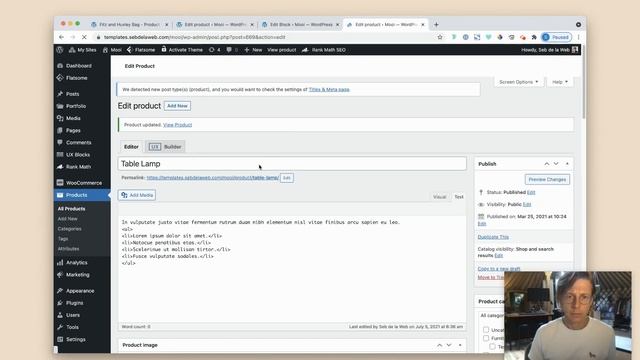640x360 pixels.
Task: Close the Edit Block browser tab
Action: (338, 25)
